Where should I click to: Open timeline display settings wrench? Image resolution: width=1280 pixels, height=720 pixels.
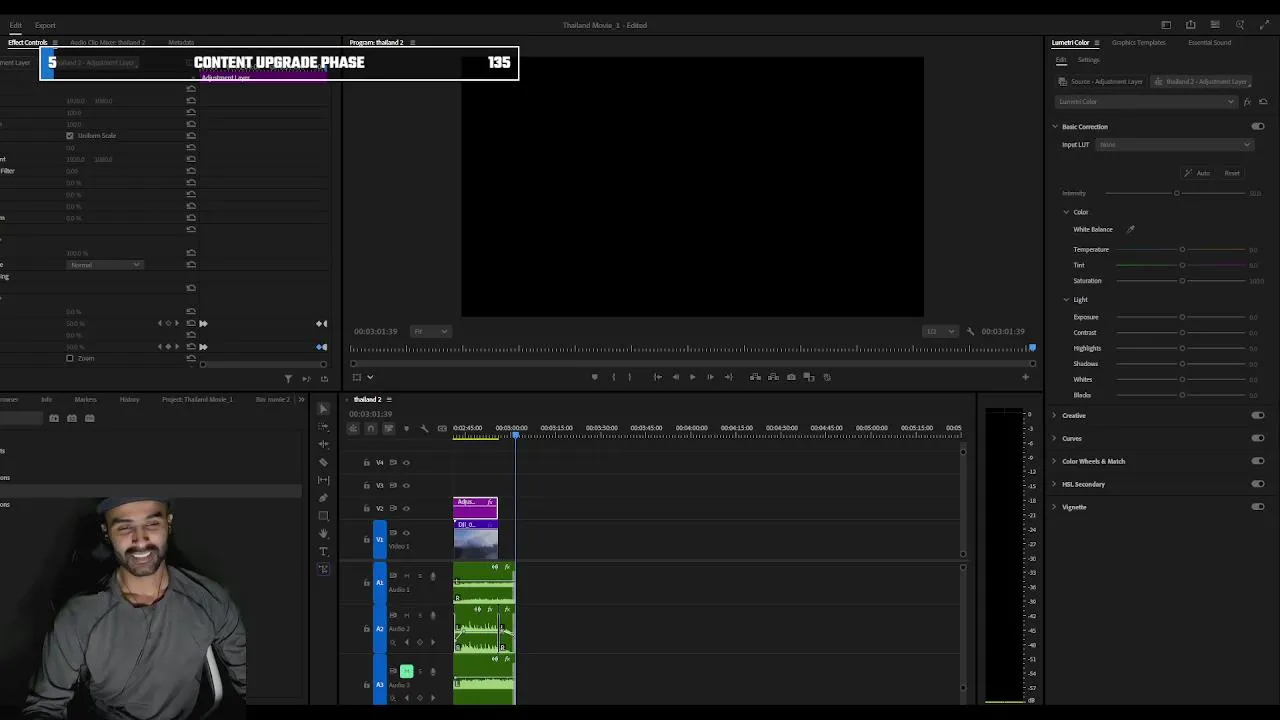pos(424,429)
